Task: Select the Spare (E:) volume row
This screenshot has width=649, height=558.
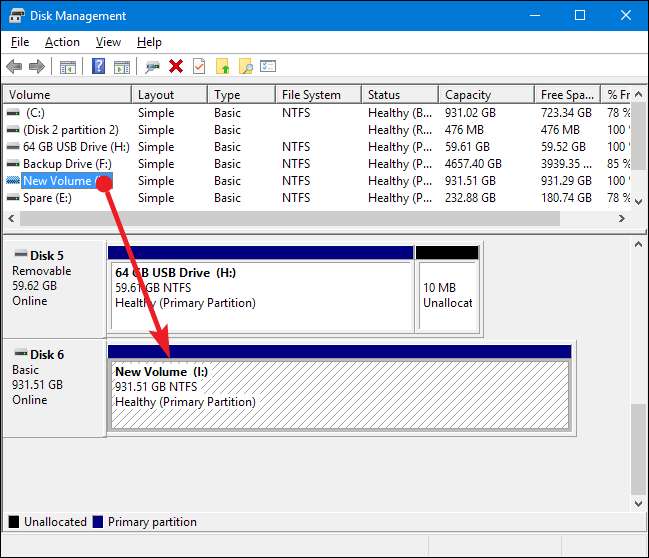Action: (x=317, y=197)
